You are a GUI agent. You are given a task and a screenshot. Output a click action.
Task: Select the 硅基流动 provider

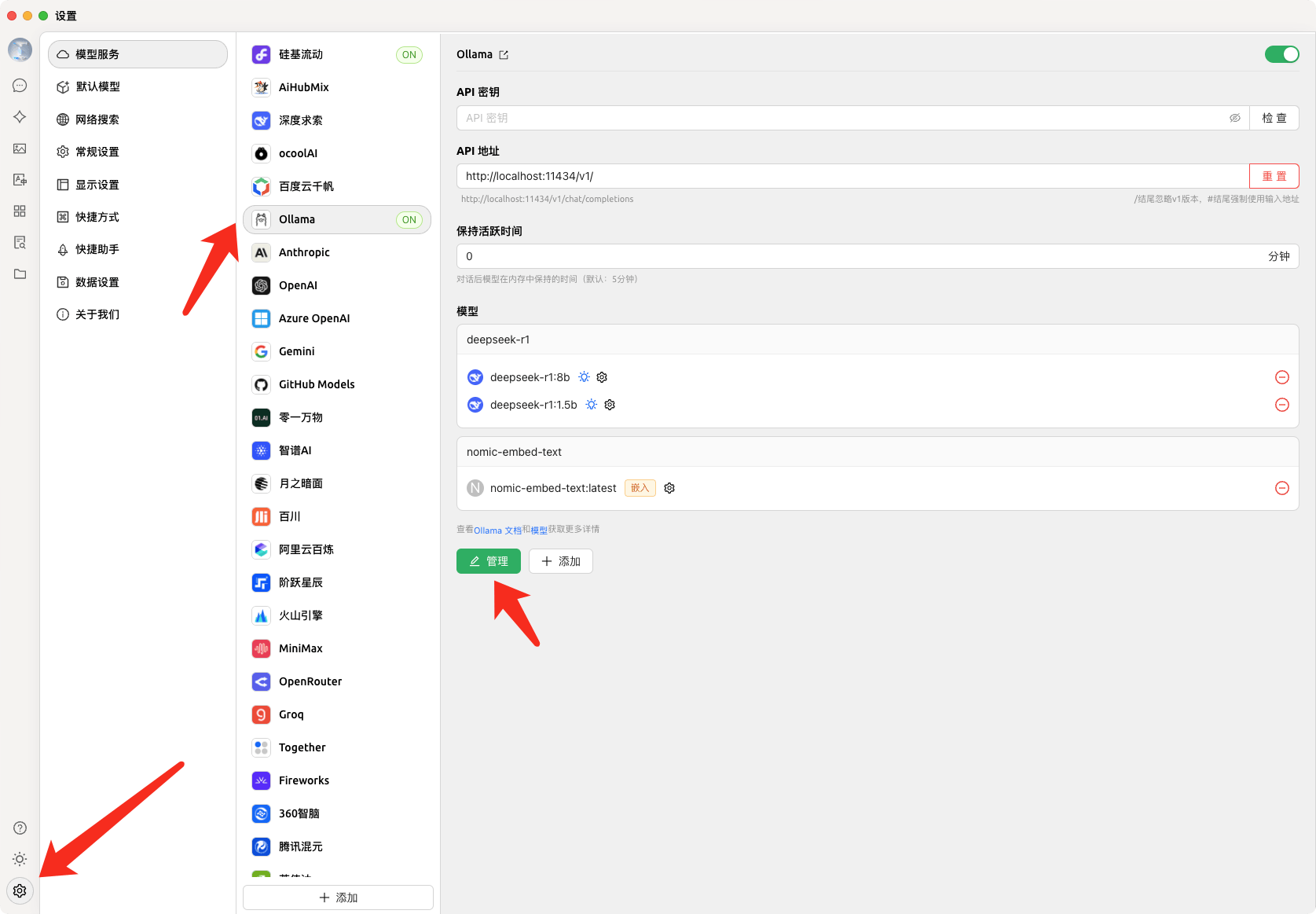click(337, 54)
